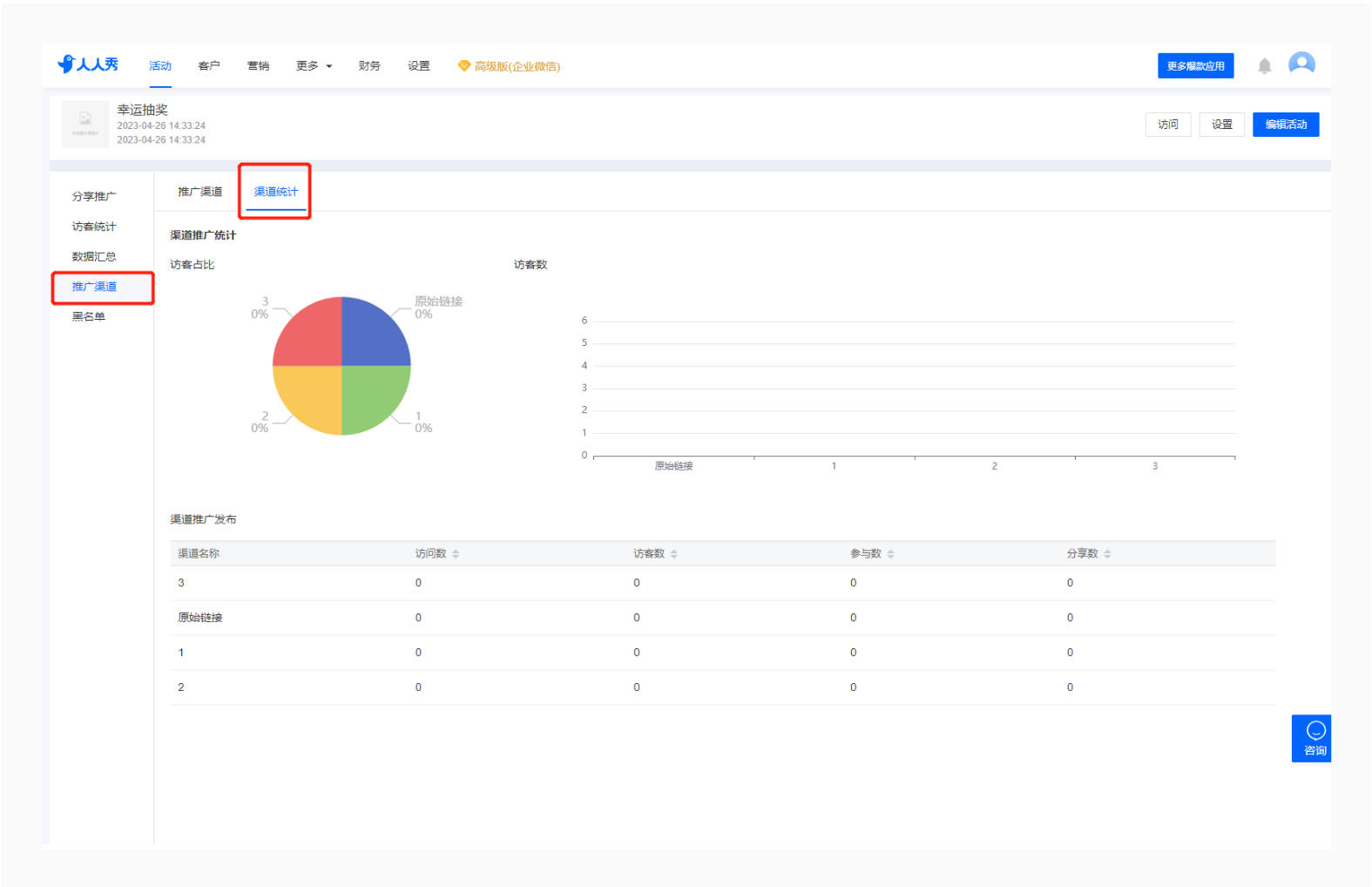Click the blue pie slice for 原始链接
The height and width of the screenshot is (887, 1372).
tap(370, 337)
